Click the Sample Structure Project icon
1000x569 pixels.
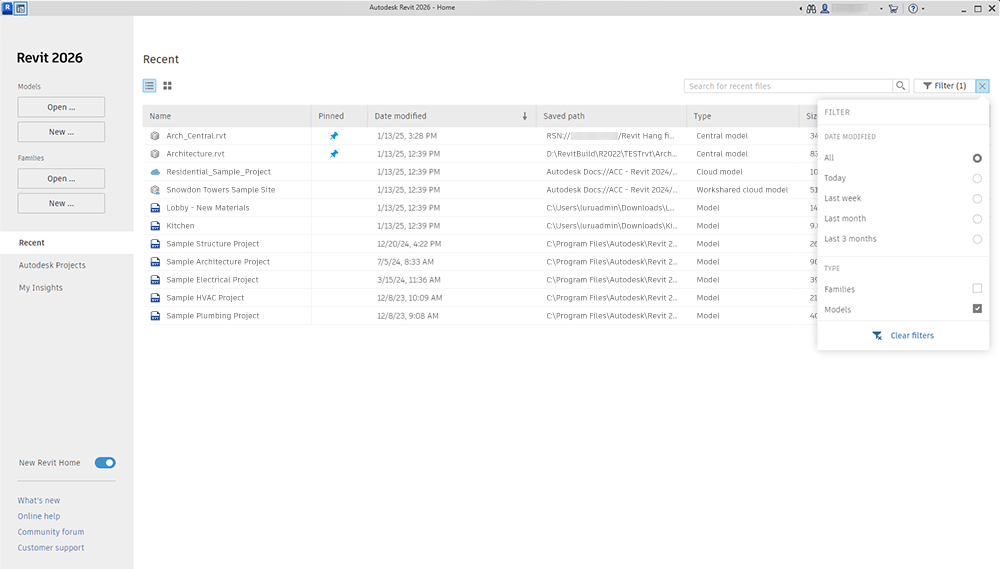pyautogui.click(x=155, y=244)
